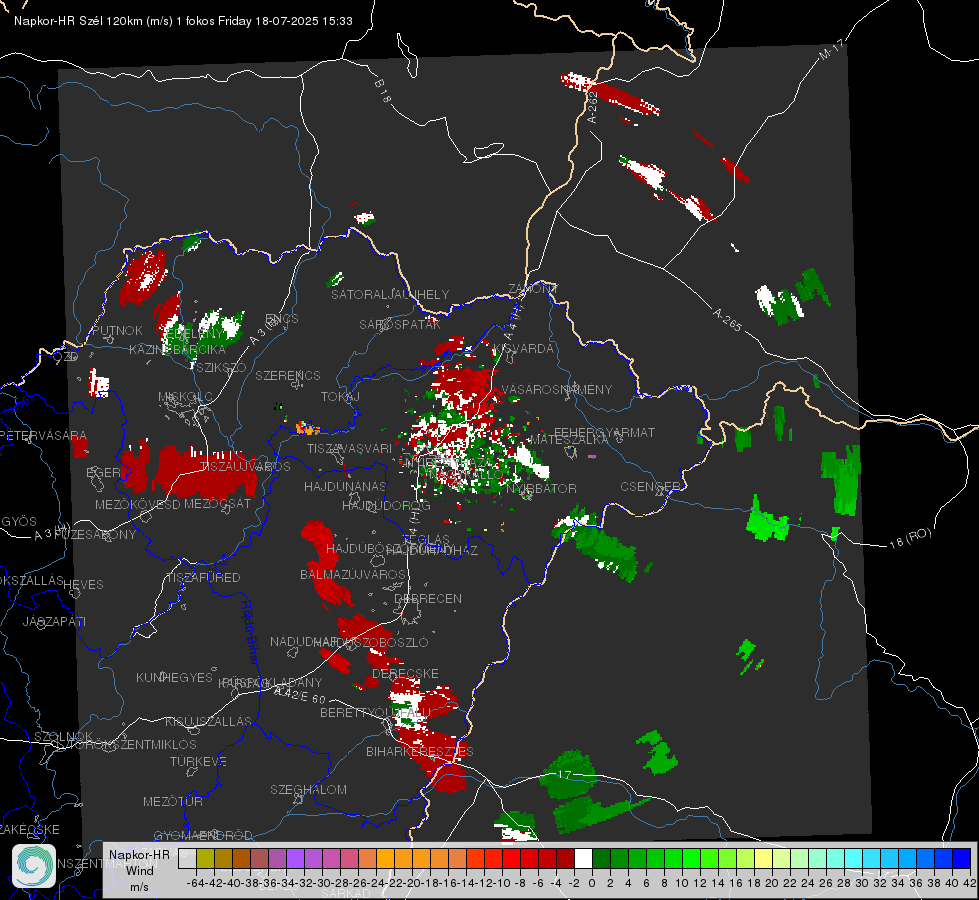This screenshot has width=979, height=900.
Task: Click the 'KISVÁRDA' city label
Action: (x=524, y=349)
